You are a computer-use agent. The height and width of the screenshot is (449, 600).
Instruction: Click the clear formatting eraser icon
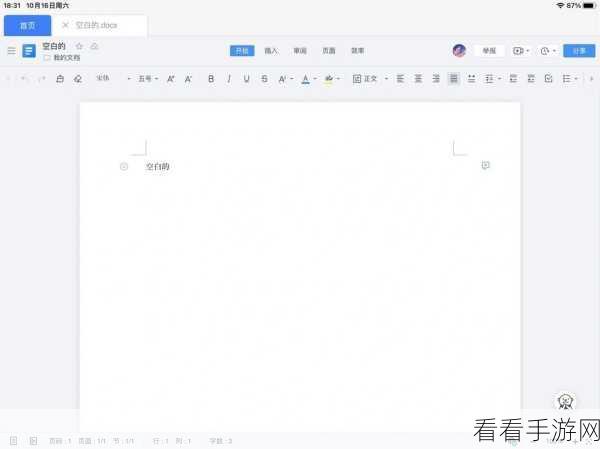click(x=78, y=79)
